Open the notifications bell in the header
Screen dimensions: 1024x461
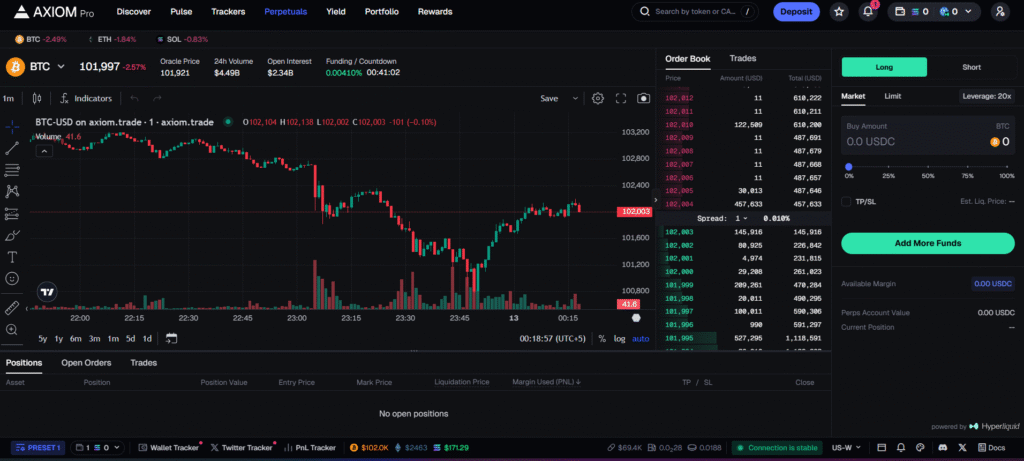868,12
